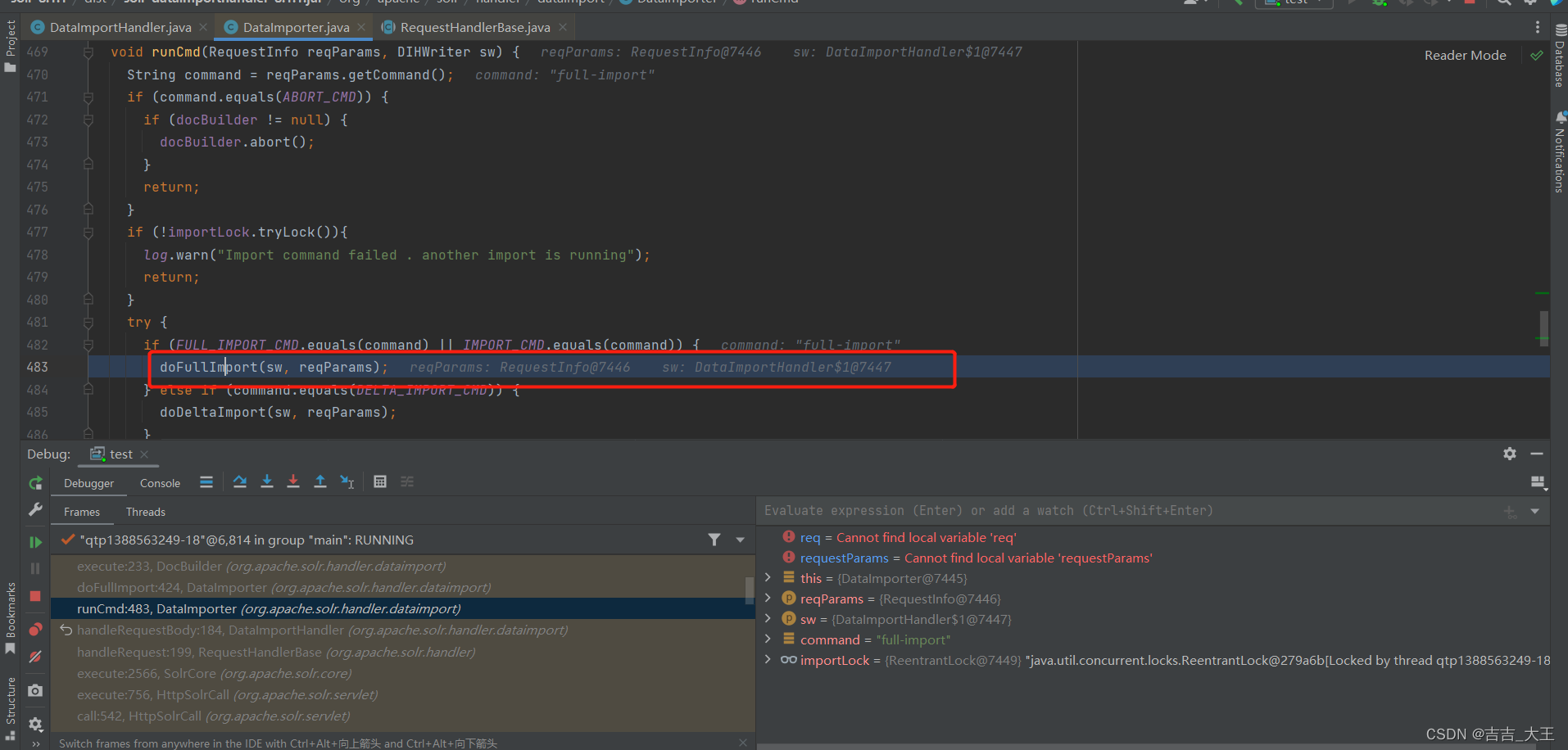
Task: Open the Structure tool window
Action: pos(11,709)
